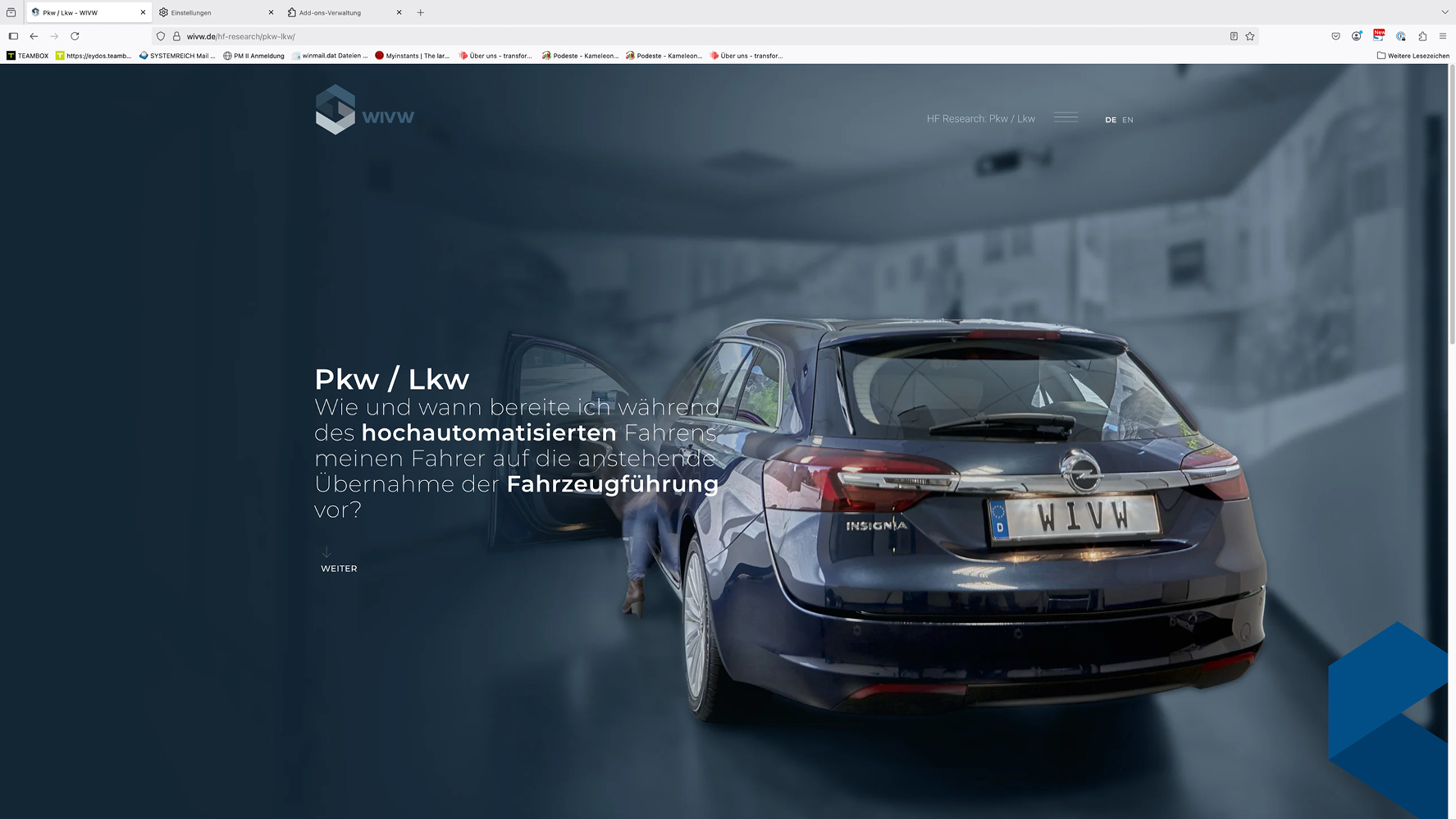
Task: Enable reader view in the address bar
Action: (x=1234, y=36)
